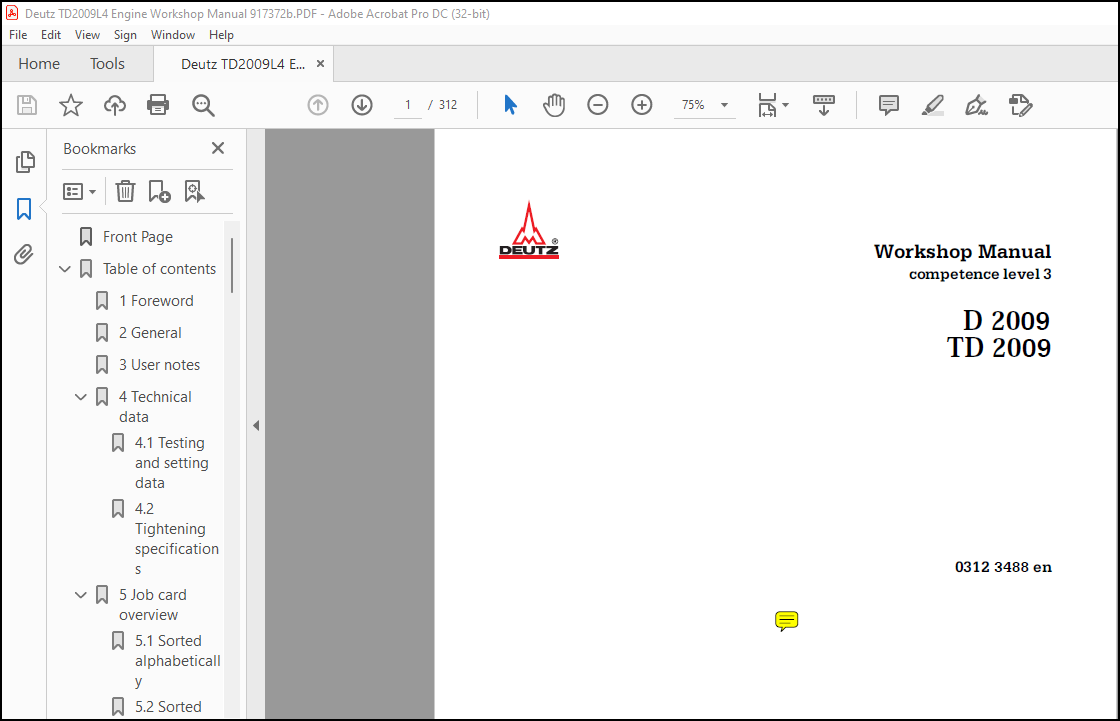Collapse the navigation pane with arrow
The height and width of the screenshot is (721, 1120).
click(256, 425)
